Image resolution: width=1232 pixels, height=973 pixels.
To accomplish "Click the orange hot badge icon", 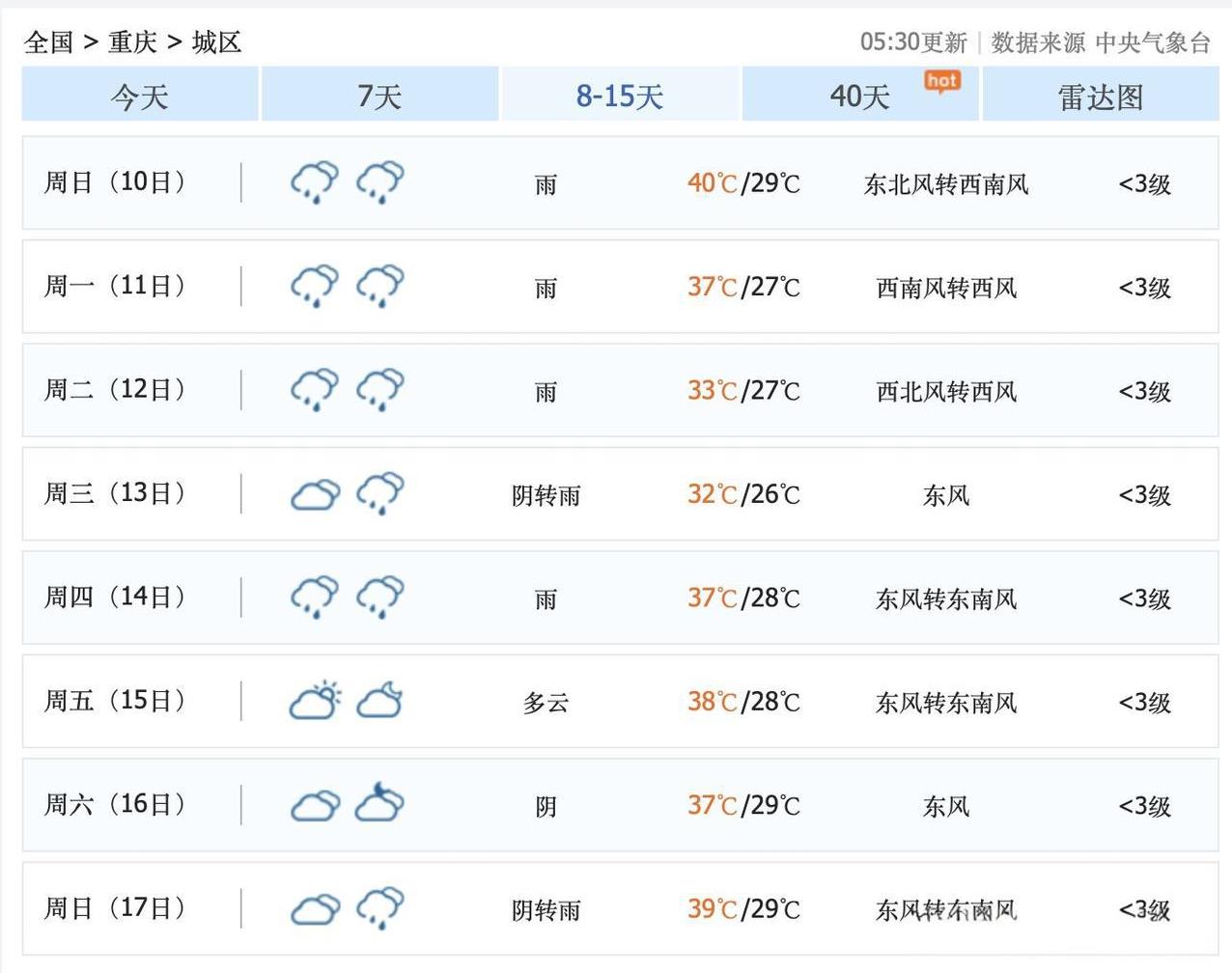I will coord(941,81).
